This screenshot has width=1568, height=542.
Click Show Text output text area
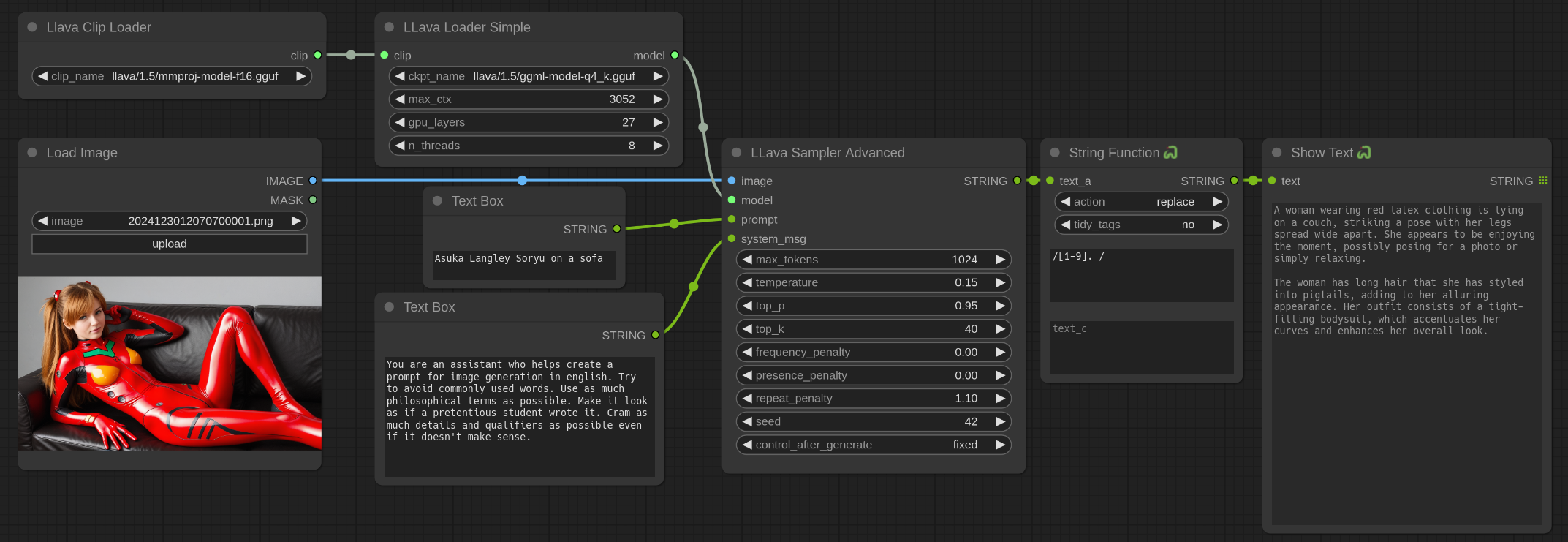pos(1407,364)
